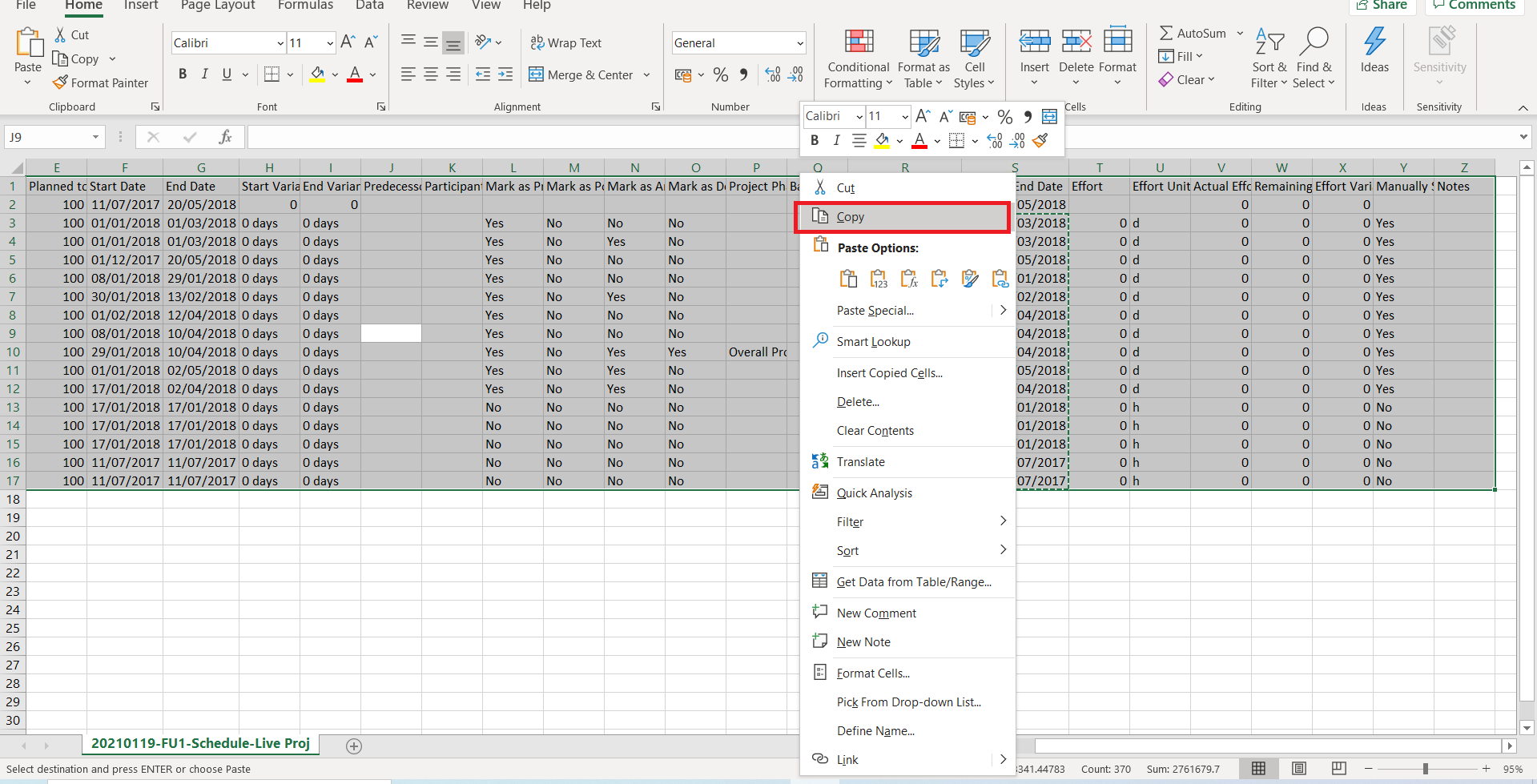Open the number format dropdown
1537x784 pixels.
pos(799,43)
